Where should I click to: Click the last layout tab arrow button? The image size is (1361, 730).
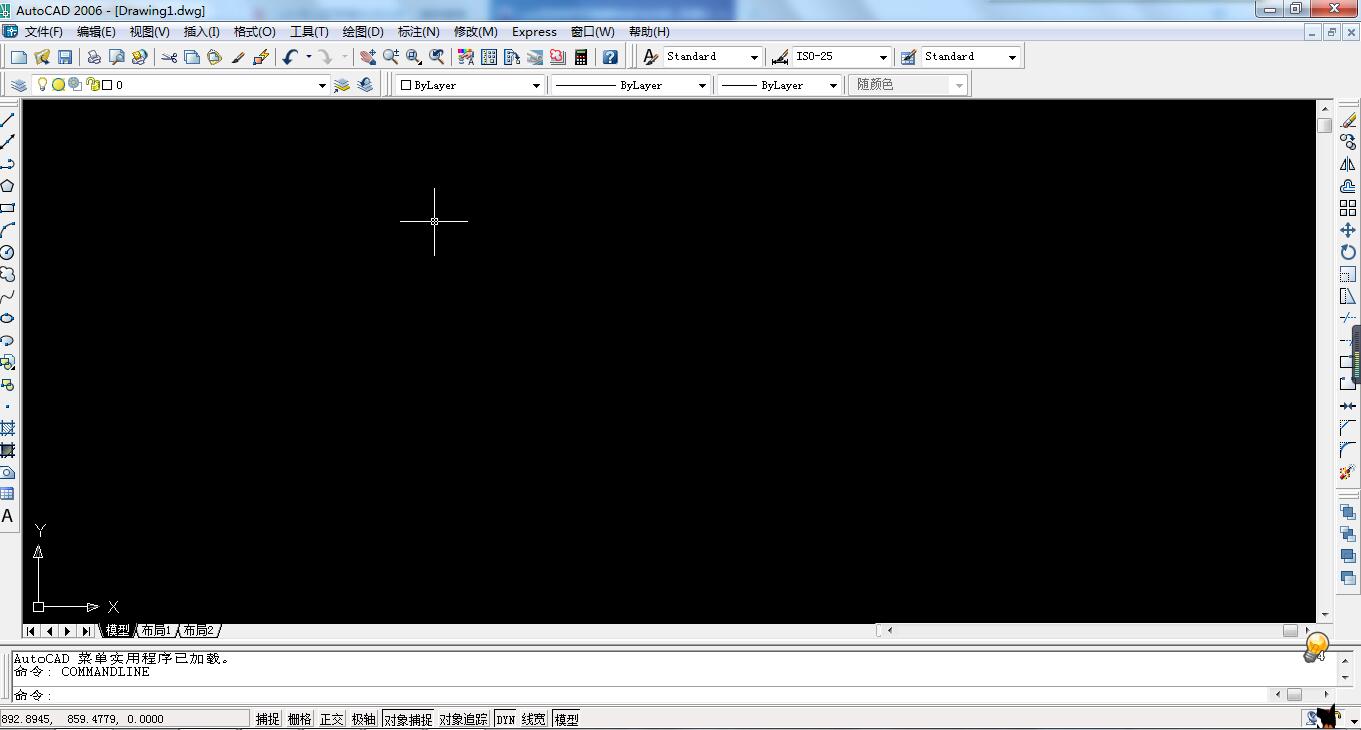(x=86, y=631)
